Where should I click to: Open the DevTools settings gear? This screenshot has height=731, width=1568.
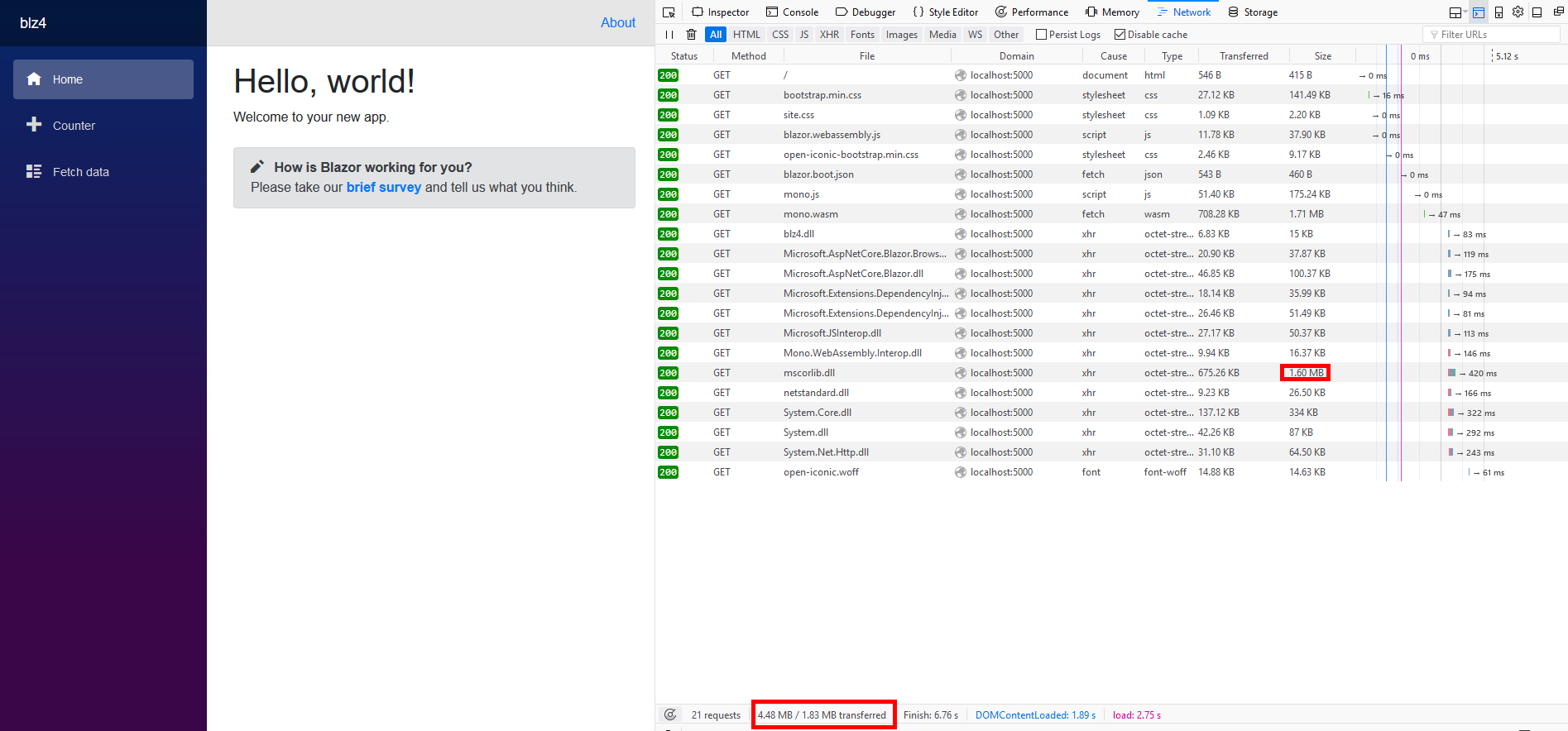pyautogui.click(x=1518, y=12)
